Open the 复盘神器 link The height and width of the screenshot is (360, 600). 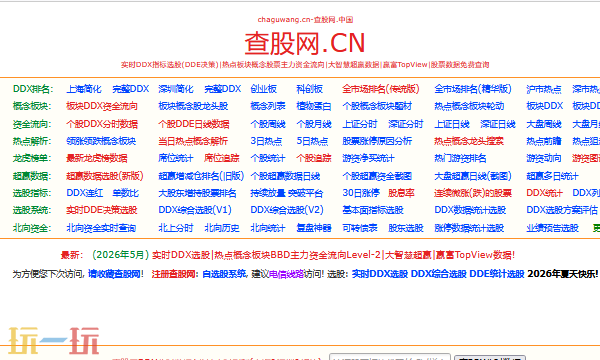coord(314,228)
